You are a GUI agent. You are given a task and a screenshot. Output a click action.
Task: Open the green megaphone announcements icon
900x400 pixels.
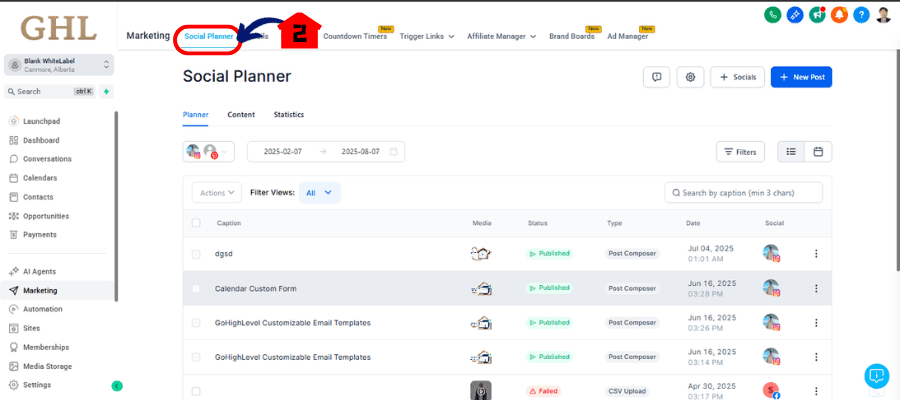[817, 14]
